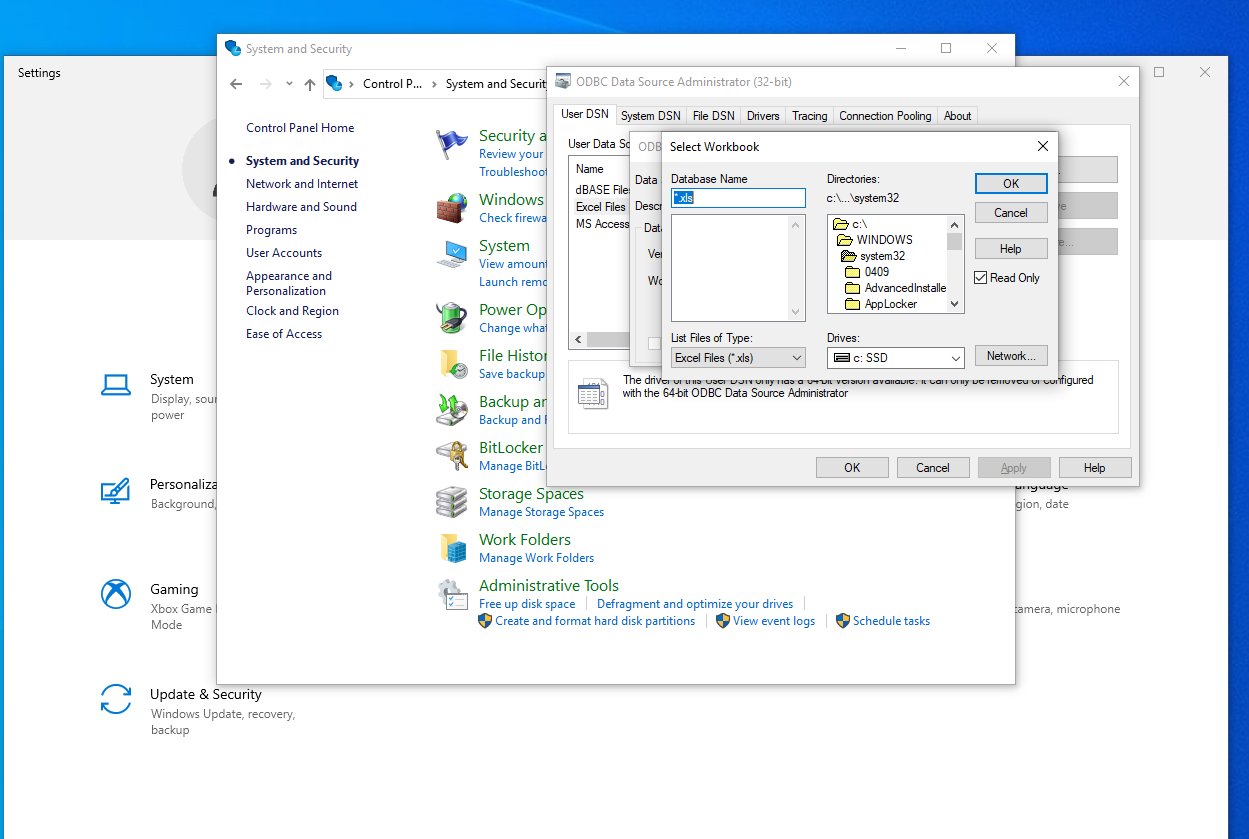Click the Control Panel address bar icon
1249x839 pixels.
click(x=335, y=84)
